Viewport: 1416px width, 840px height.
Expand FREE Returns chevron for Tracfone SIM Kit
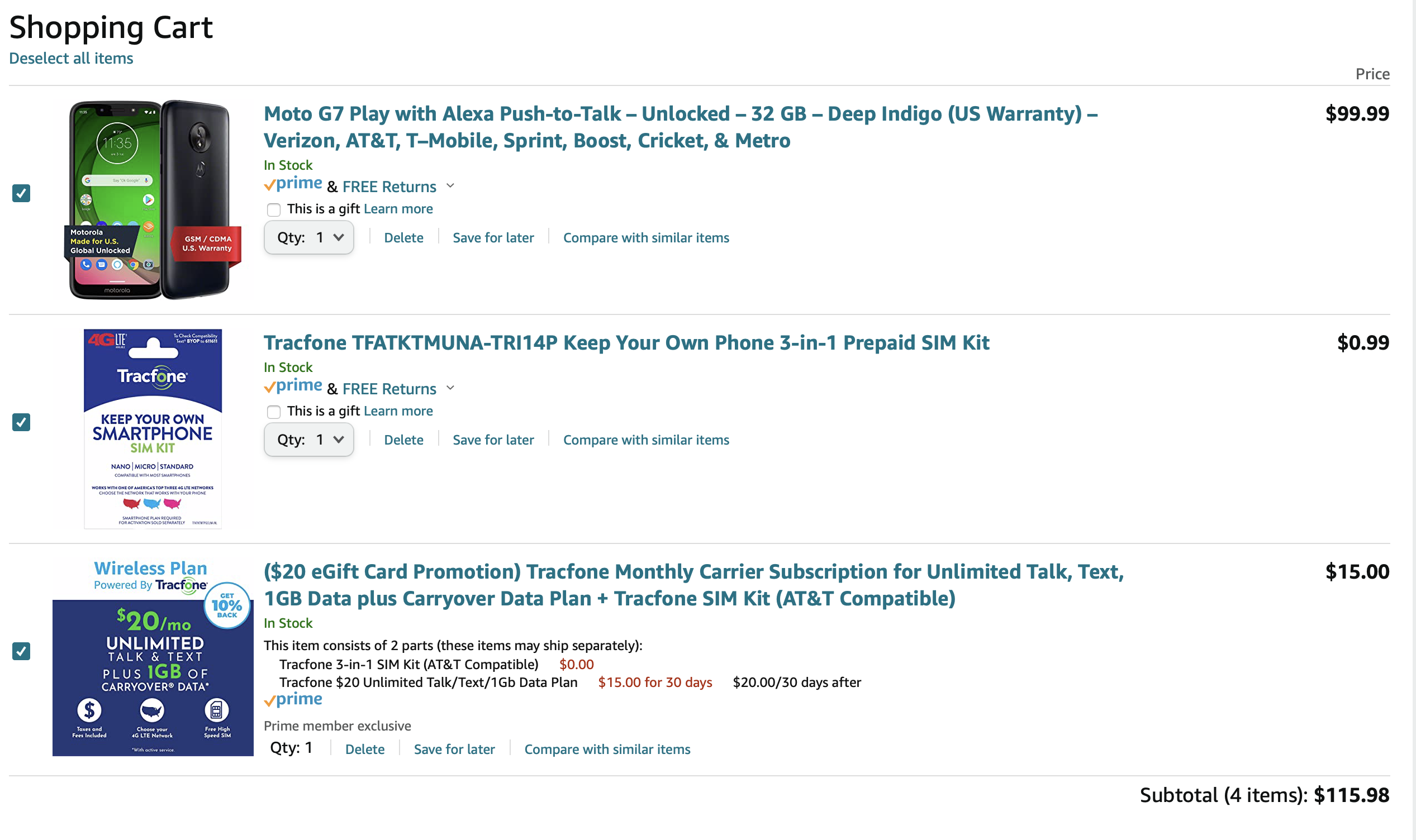[451, 388]
